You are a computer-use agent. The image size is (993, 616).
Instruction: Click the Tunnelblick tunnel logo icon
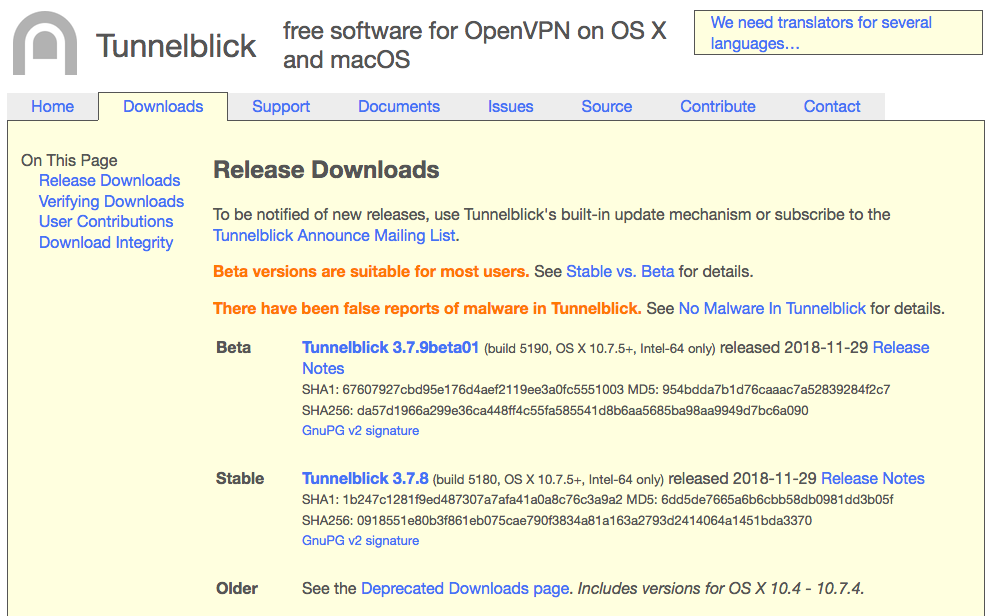point(45,45)
